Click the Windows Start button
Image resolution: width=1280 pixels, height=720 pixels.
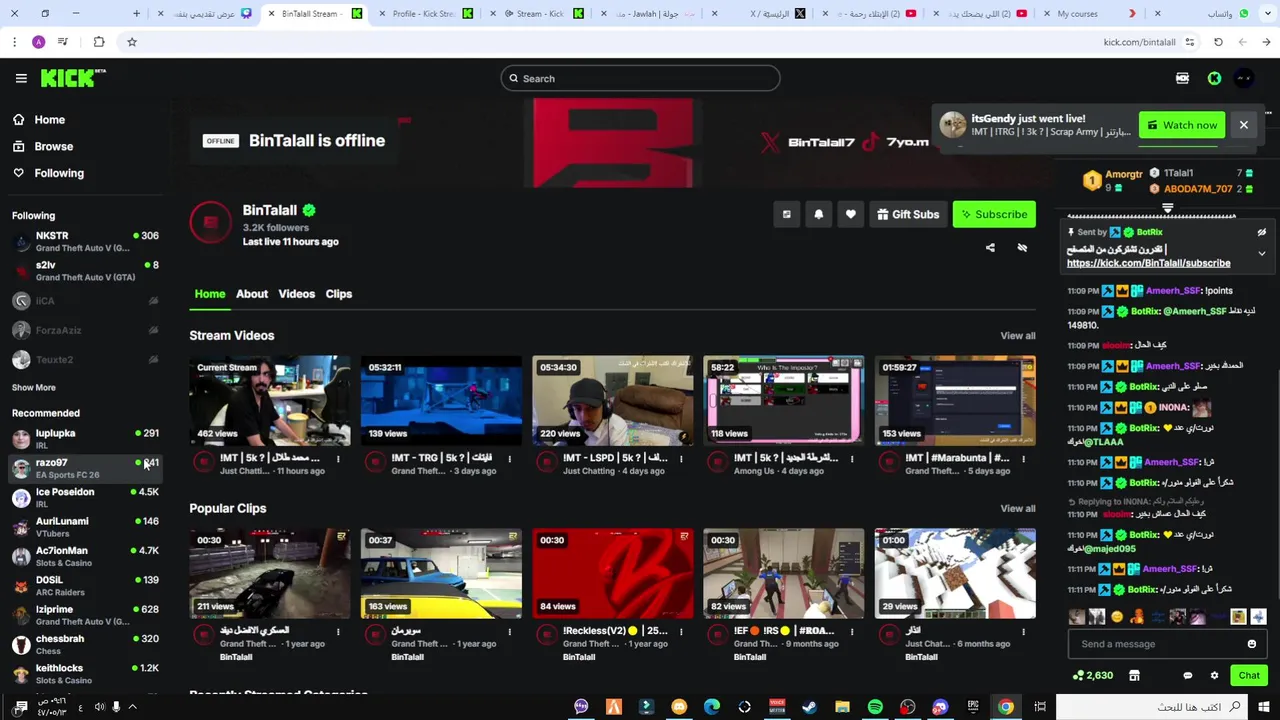click(x=1263, y=707)
